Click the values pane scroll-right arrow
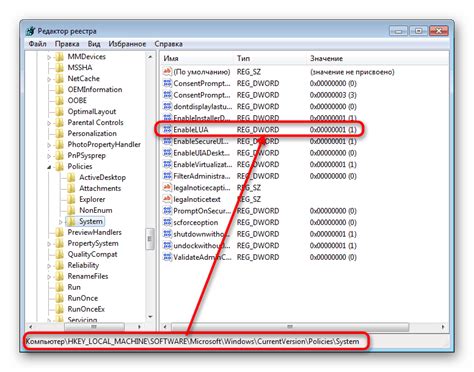Viewport: 474px width, 372px height. (x=443, y=327)
